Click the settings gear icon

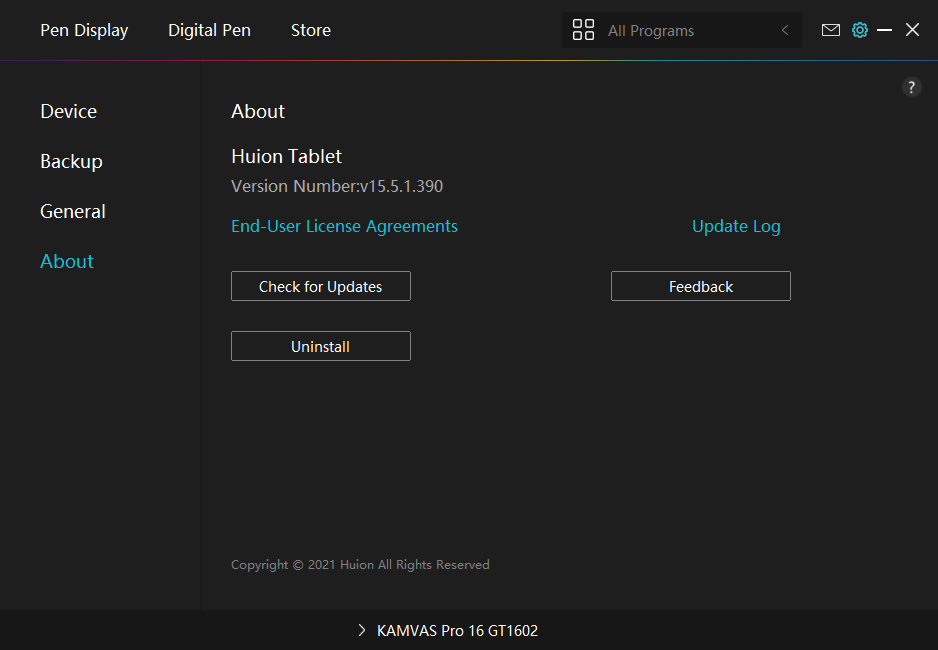click(859, 30)
